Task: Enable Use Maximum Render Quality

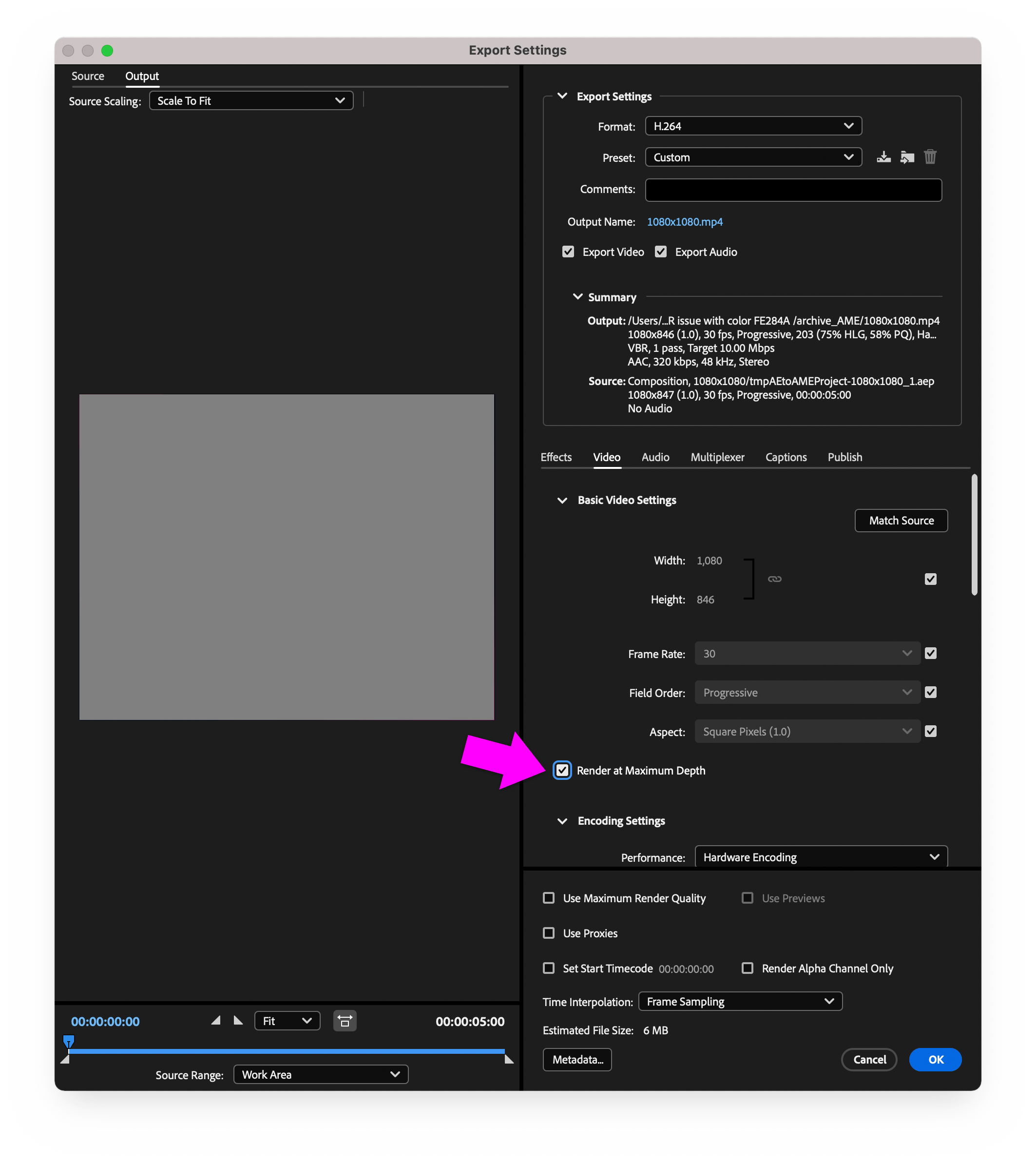Action: tap(548, 898)
